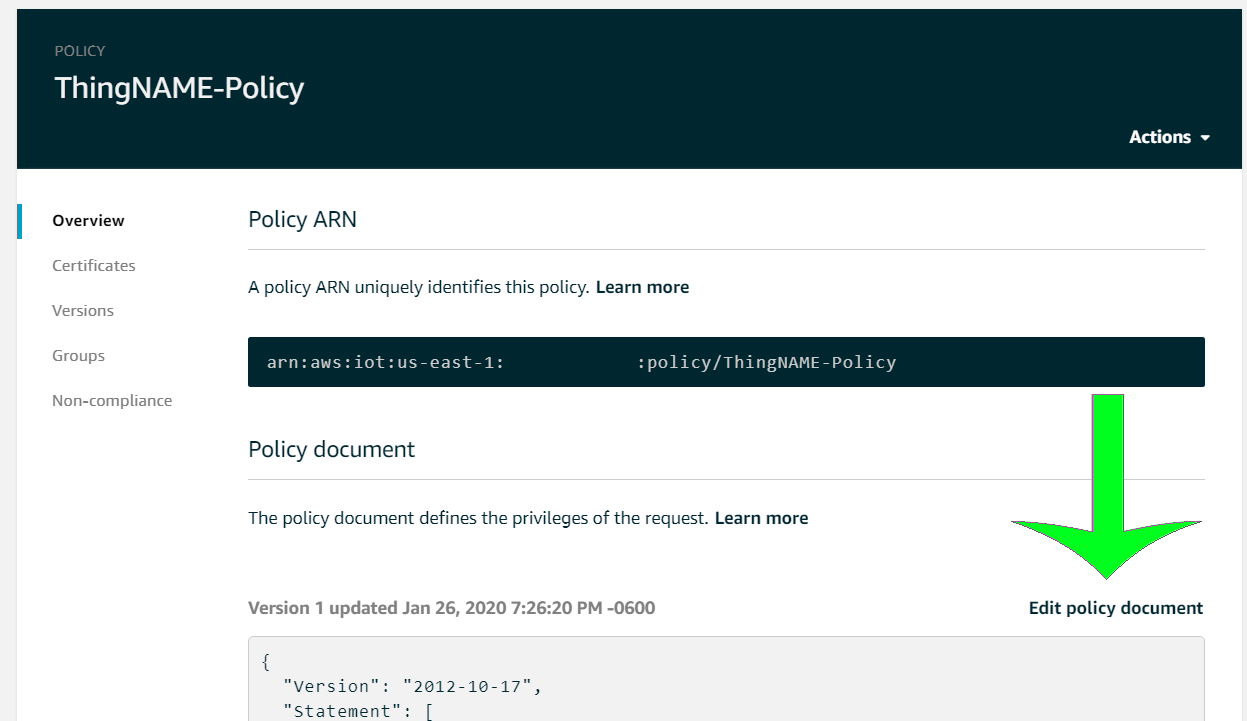Image resolution: width=1247 pixels, height=721 pixels.
Task: Click Edit policy document
Action: [x=1115, y=608]
